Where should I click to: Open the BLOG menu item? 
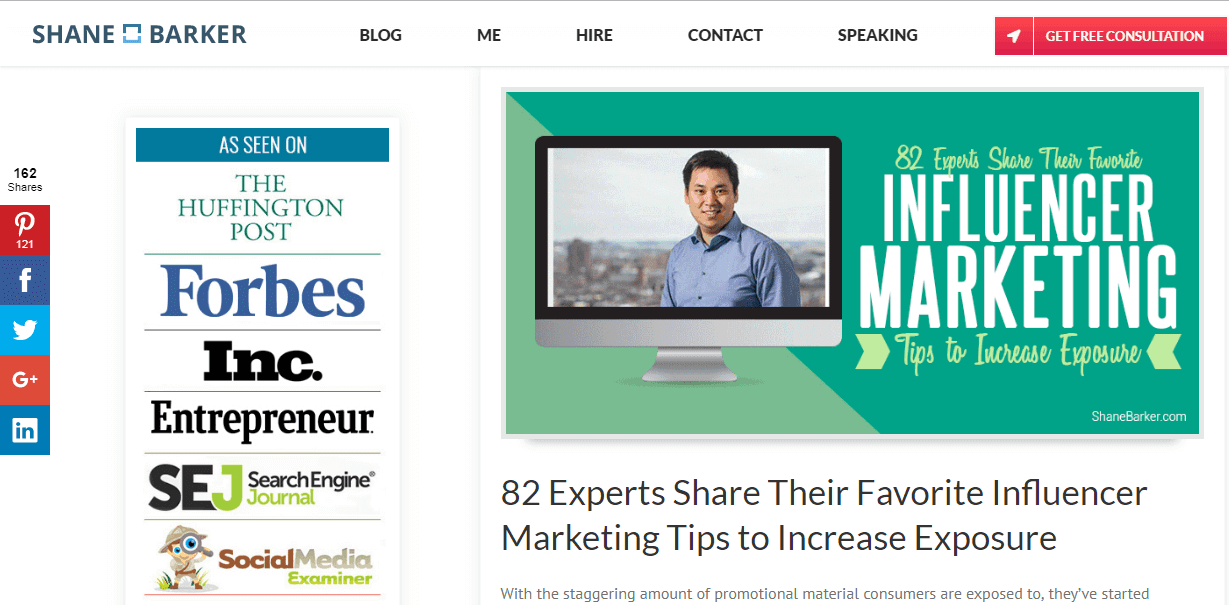pos(380,35)
